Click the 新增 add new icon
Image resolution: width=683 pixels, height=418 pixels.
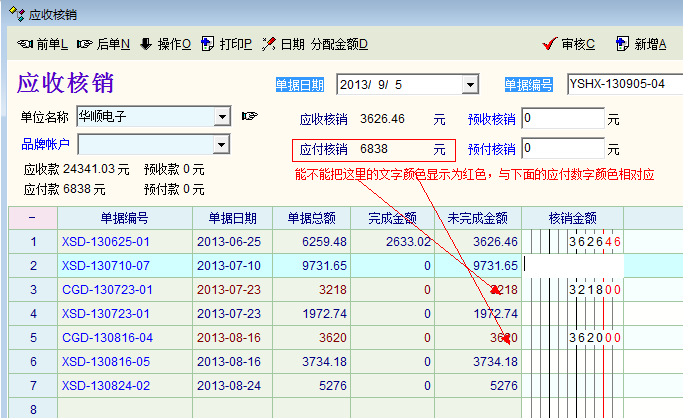pyautogui.click(x=622, y=44)
